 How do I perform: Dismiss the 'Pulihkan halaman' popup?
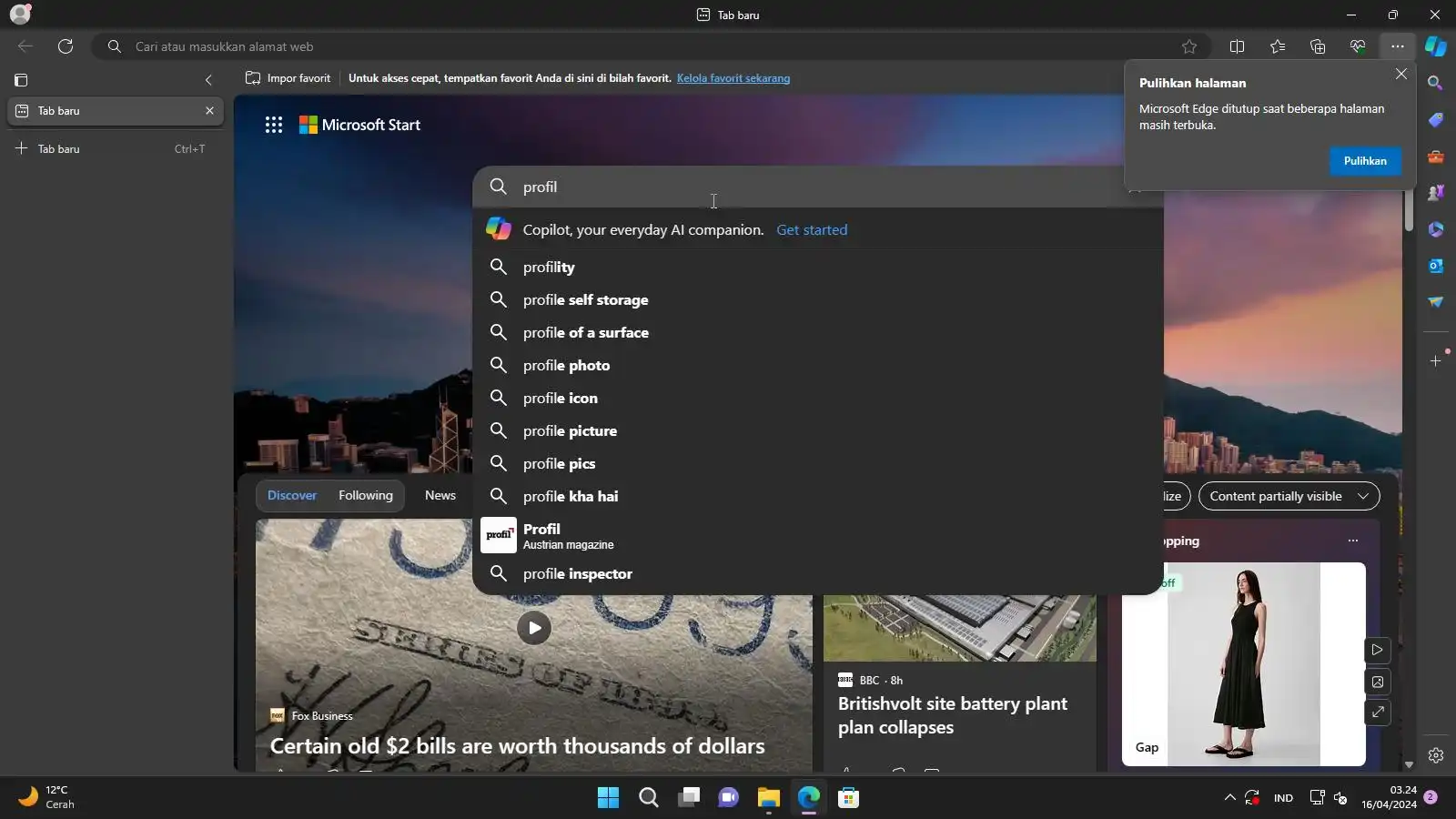pos(1401,74)
